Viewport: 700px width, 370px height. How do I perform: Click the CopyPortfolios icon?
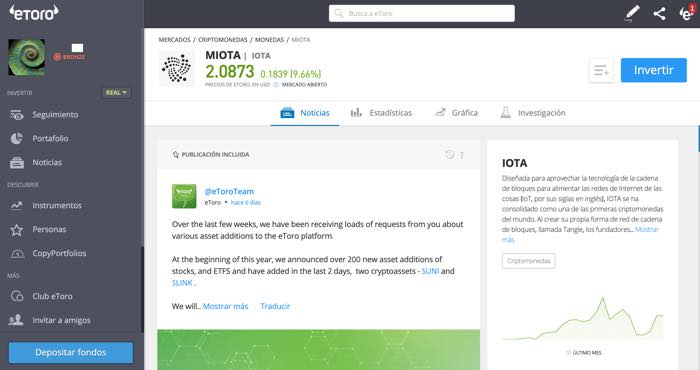(17, 254)
